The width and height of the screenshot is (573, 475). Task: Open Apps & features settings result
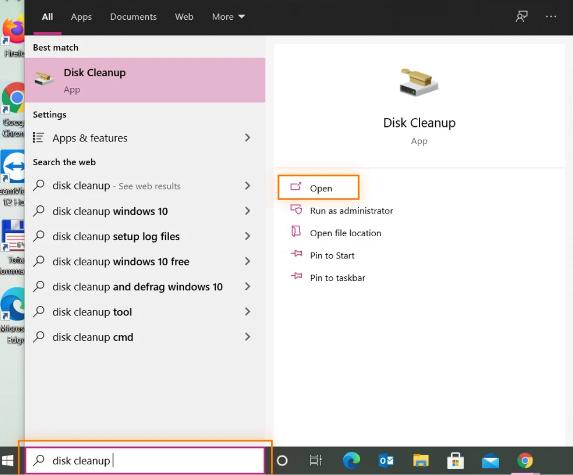[145, 138]
